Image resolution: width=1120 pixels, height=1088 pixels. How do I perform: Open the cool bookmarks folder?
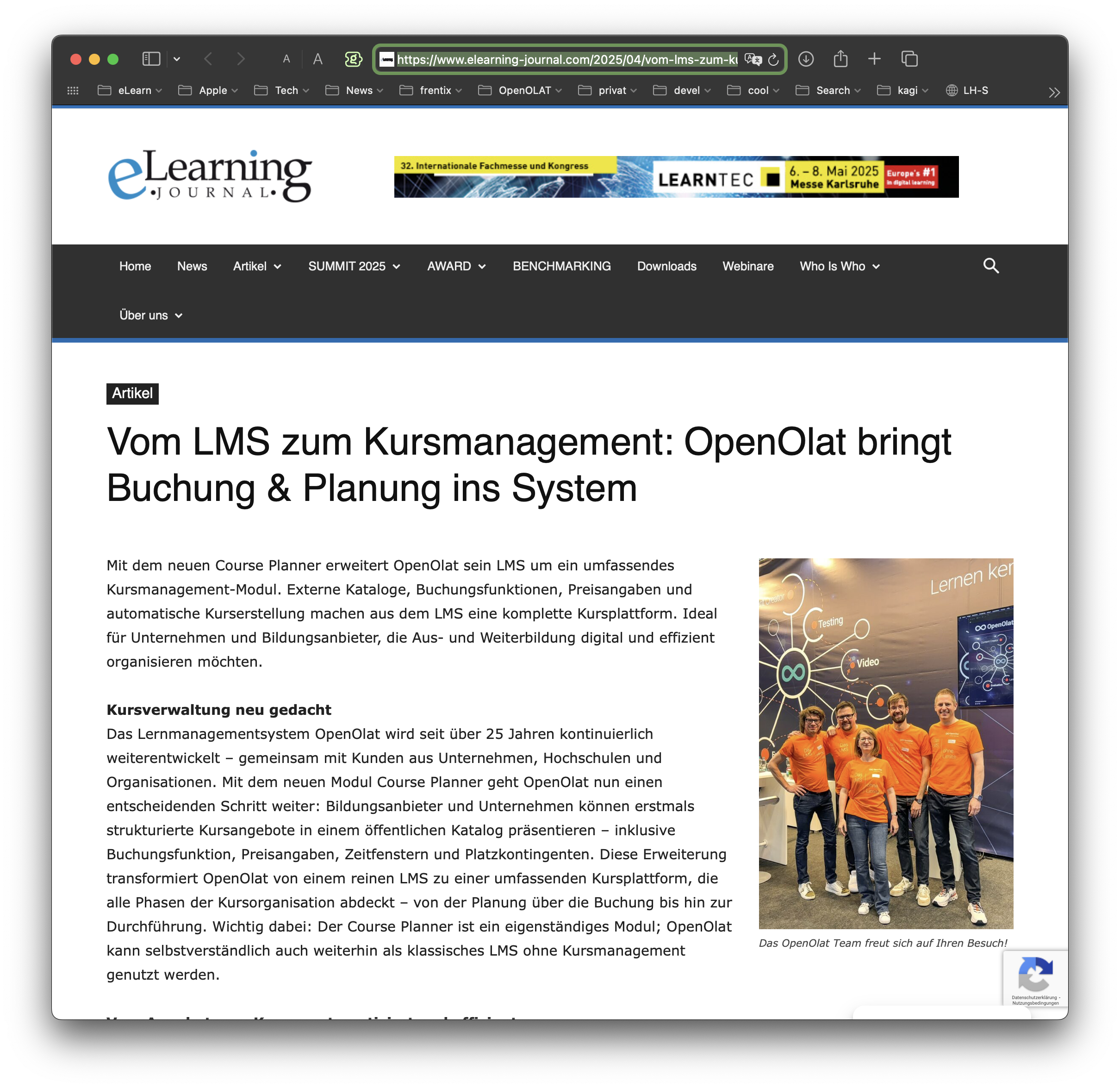pos(753,90)
